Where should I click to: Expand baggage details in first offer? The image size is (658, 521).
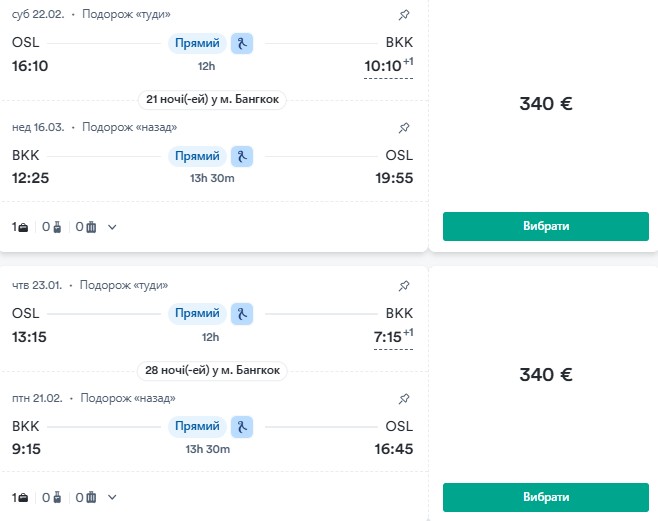point(112,227)
